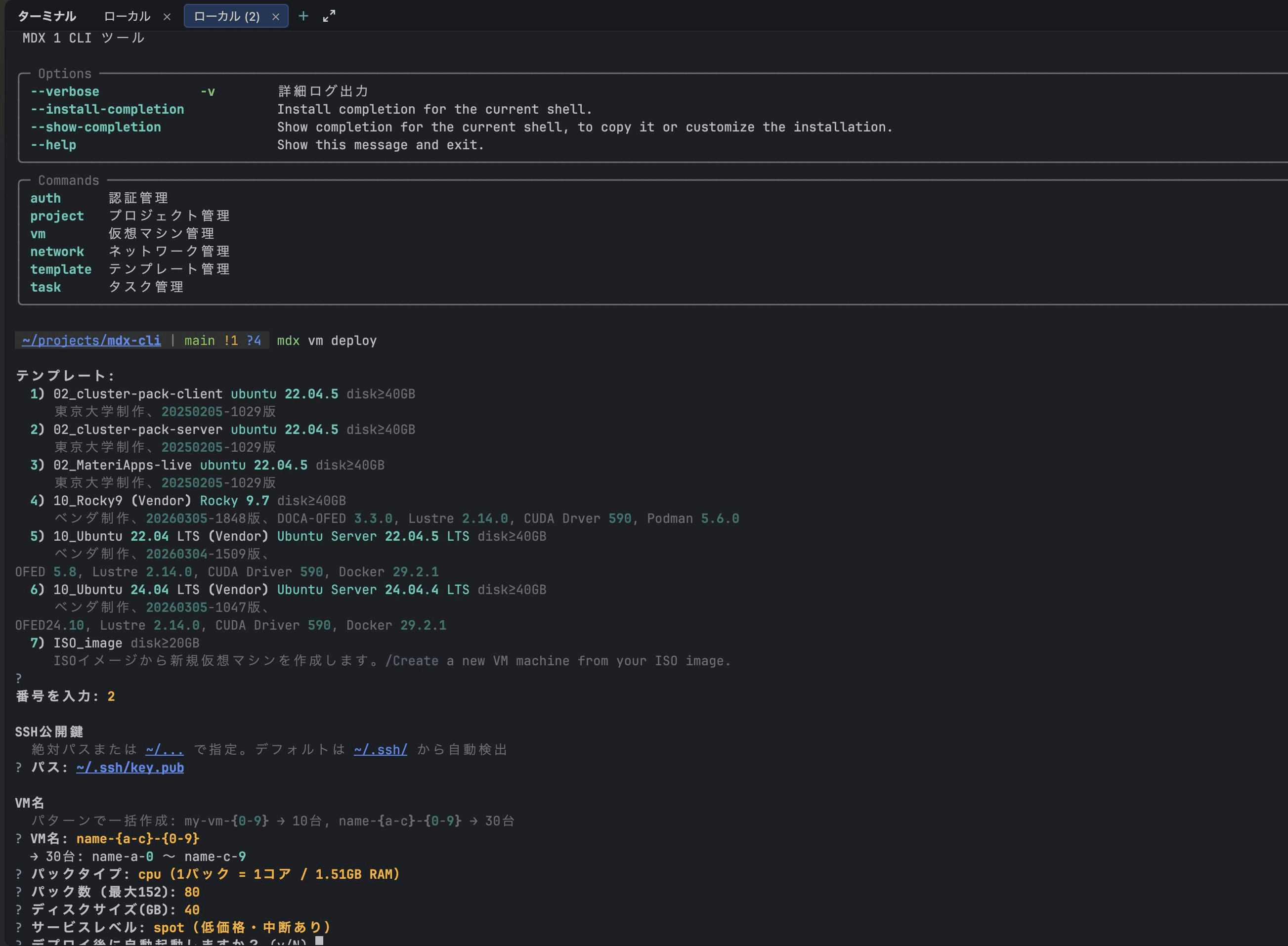Click the Commands section label
1288x946 pixels.
69,180
